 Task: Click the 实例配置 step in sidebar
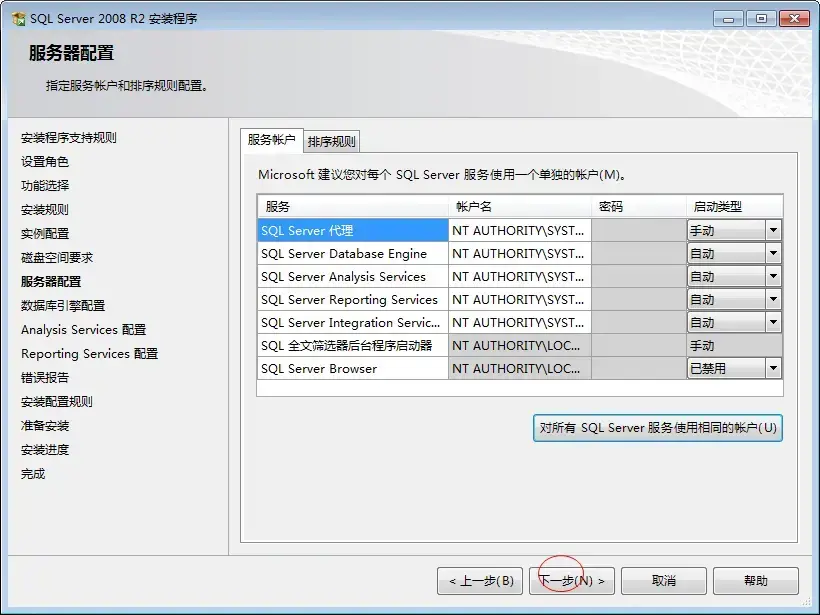click(45, 234)
